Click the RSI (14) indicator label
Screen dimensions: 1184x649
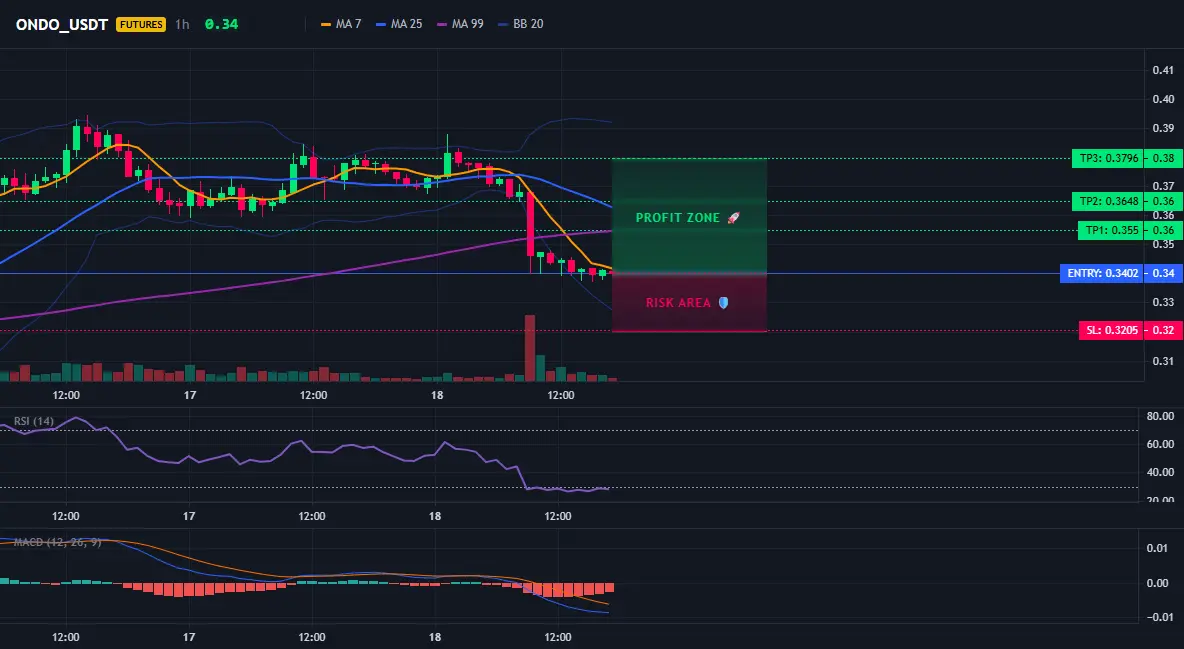34,421
